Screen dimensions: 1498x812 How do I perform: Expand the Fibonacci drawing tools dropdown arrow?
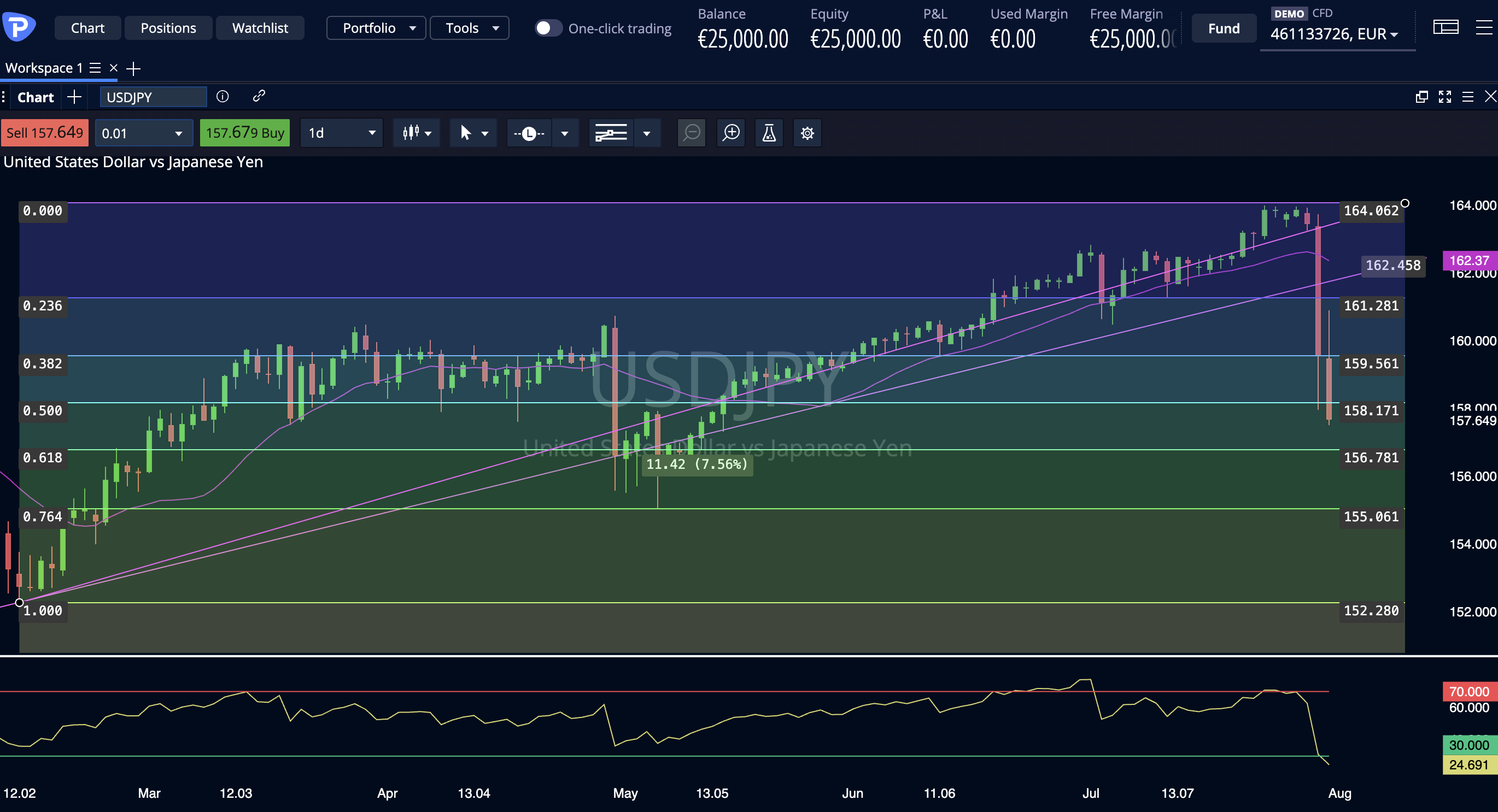pos(647,134)
